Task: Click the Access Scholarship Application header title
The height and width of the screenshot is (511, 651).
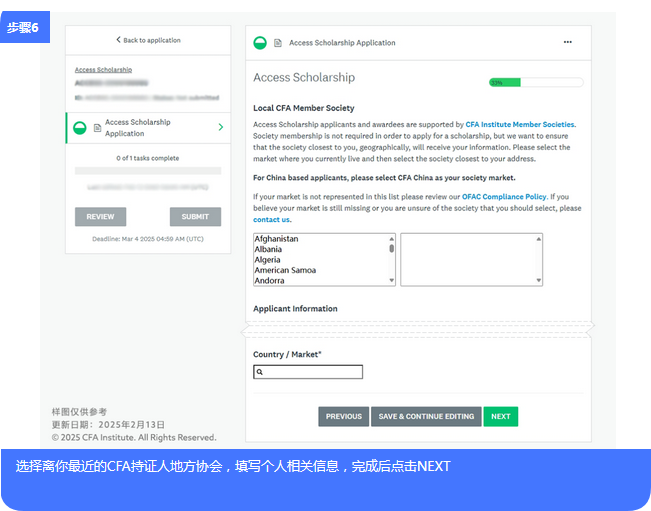Action: point(343,43)
